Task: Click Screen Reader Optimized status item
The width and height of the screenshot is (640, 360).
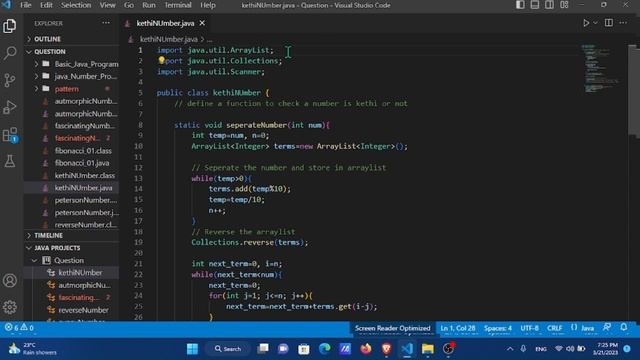Action: tap(392, 328)
